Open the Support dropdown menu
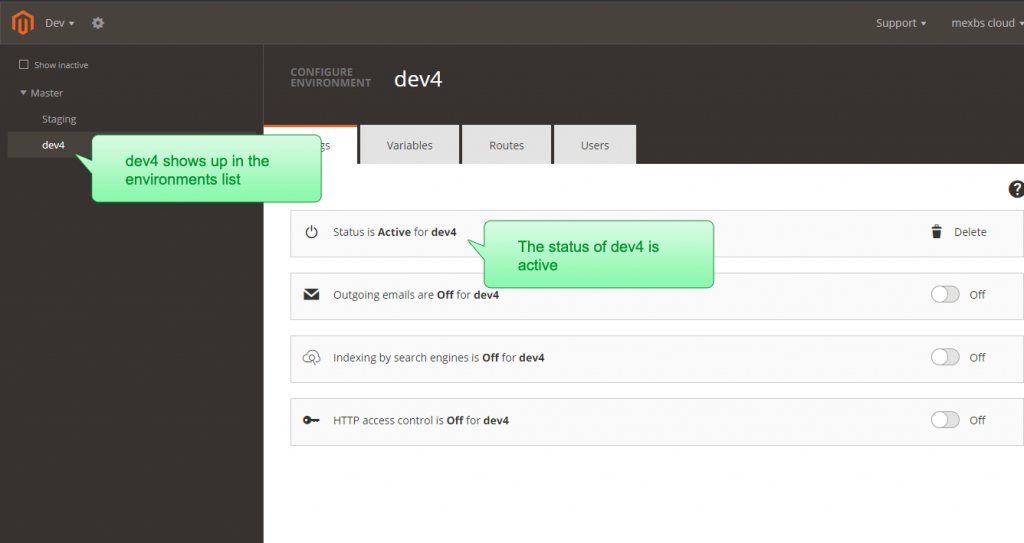1024x543 pixels. tap(901, 23)
